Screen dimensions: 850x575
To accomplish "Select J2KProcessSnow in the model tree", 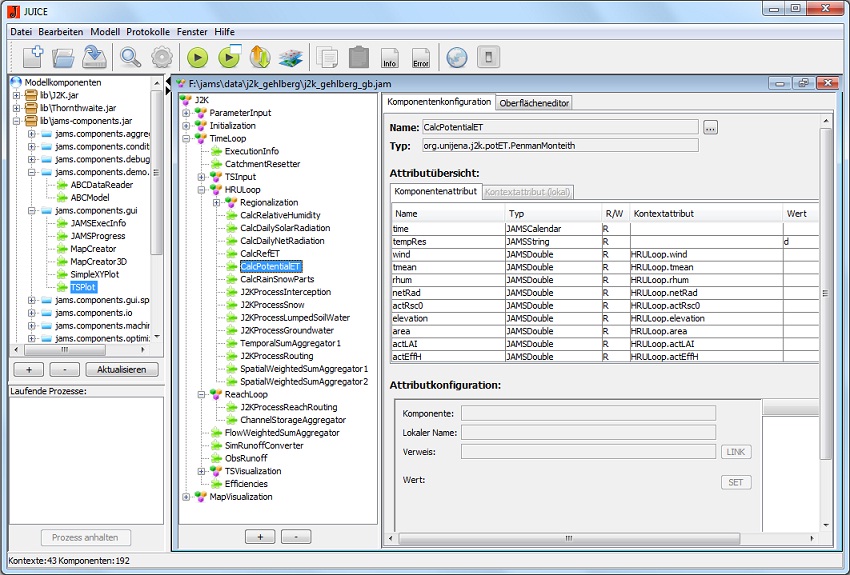I will click(272, 305).
